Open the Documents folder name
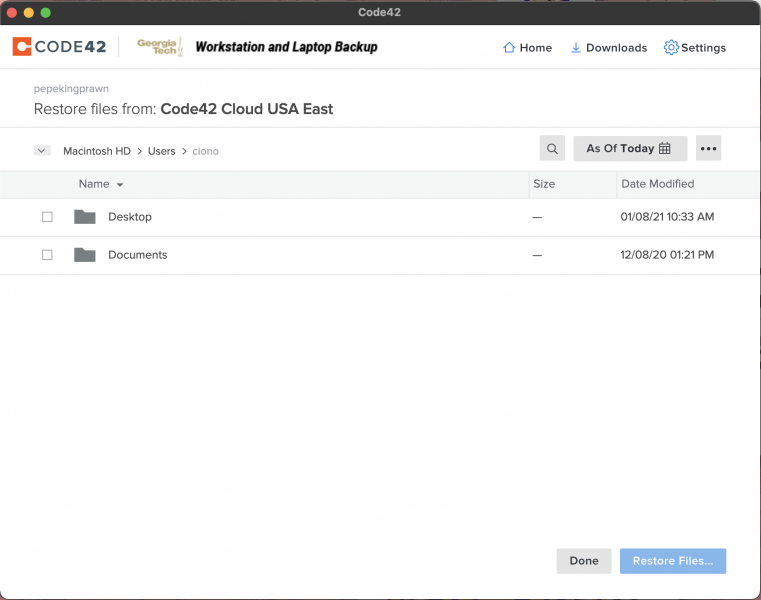This screenshot has width=761, height=600. [x=137, y=255]
